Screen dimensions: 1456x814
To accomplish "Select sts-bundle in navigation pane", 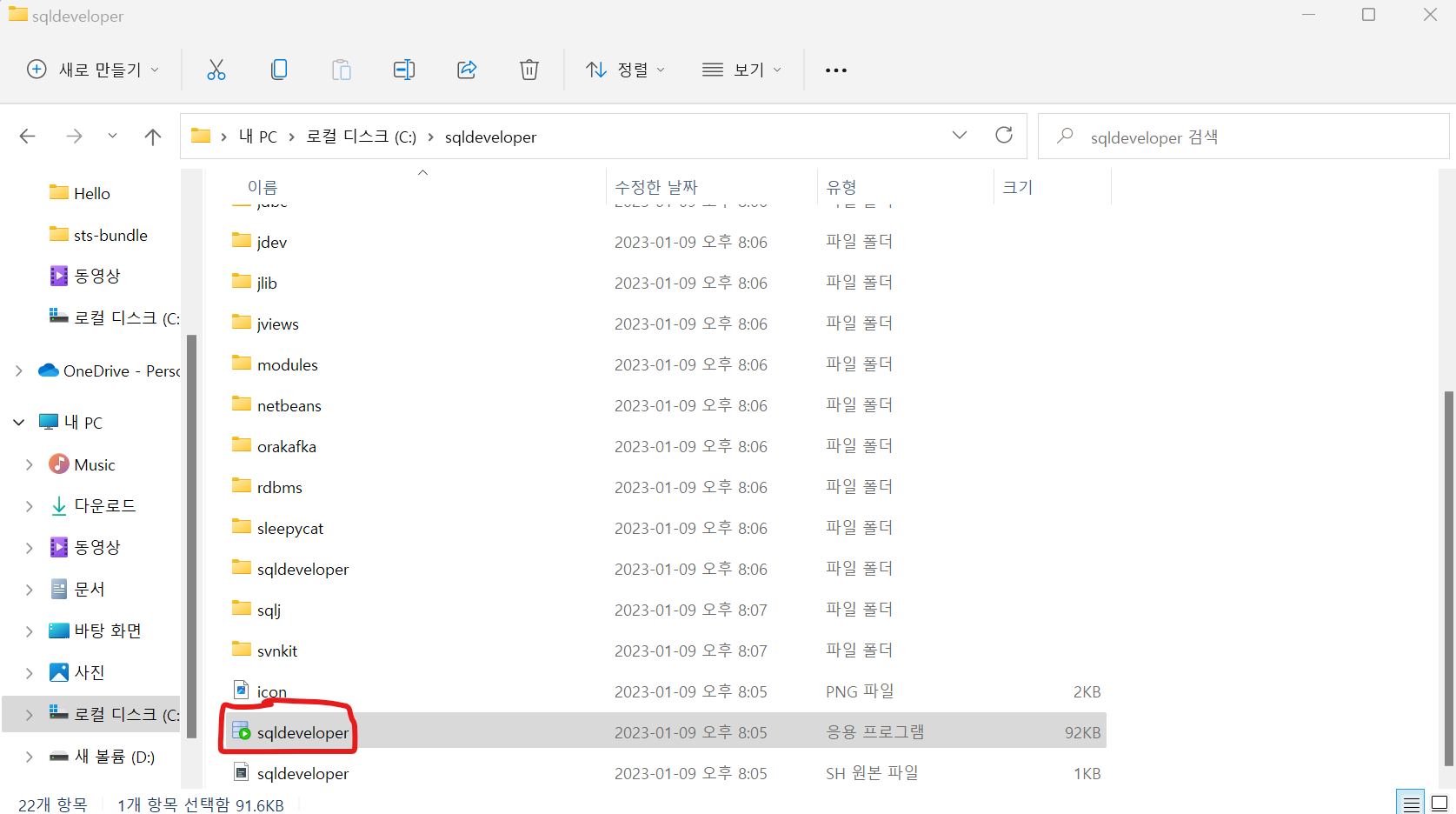I will tap(98, 235).
